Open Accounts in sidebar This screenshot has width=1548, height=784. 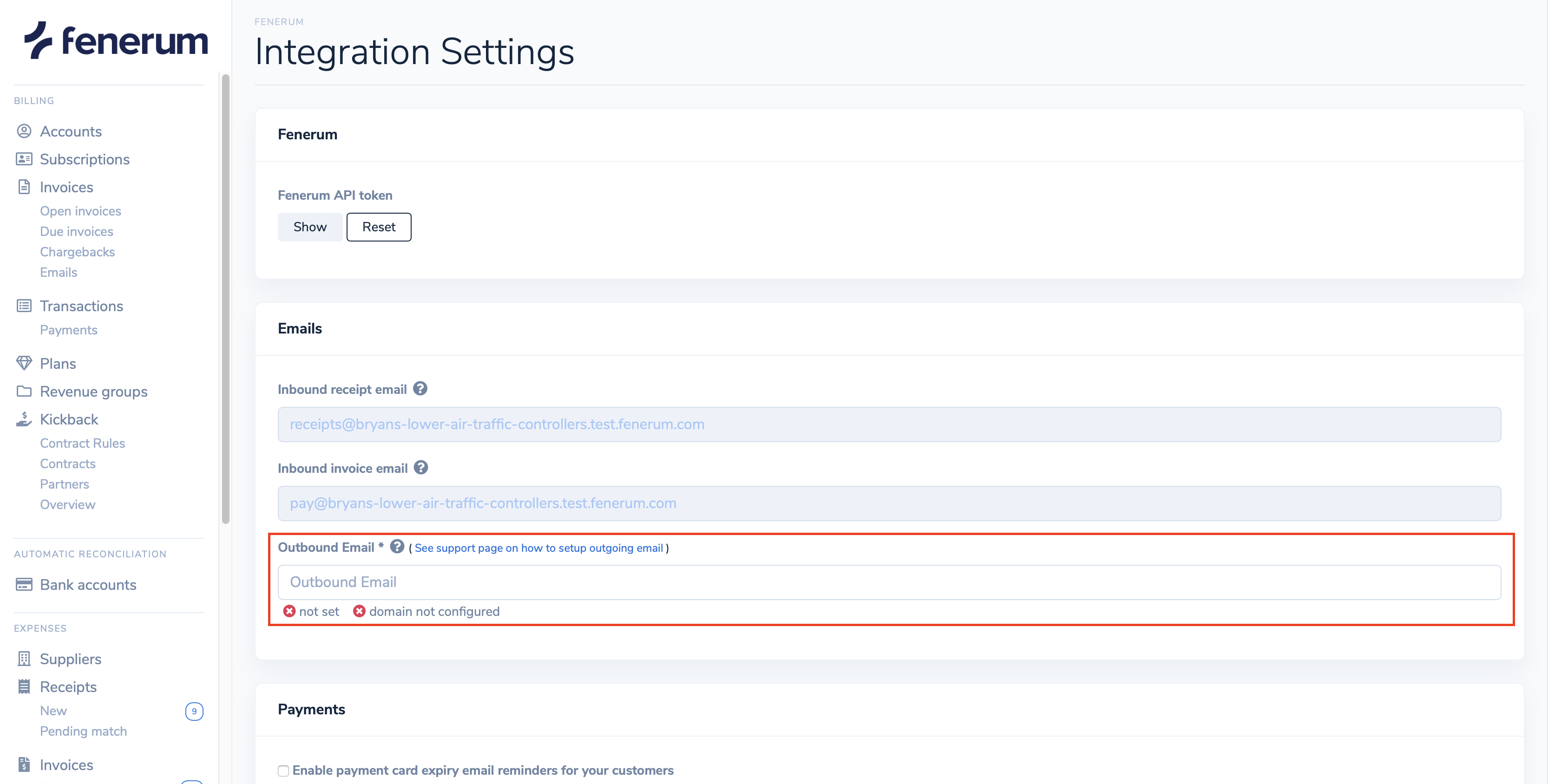[71, 131]
